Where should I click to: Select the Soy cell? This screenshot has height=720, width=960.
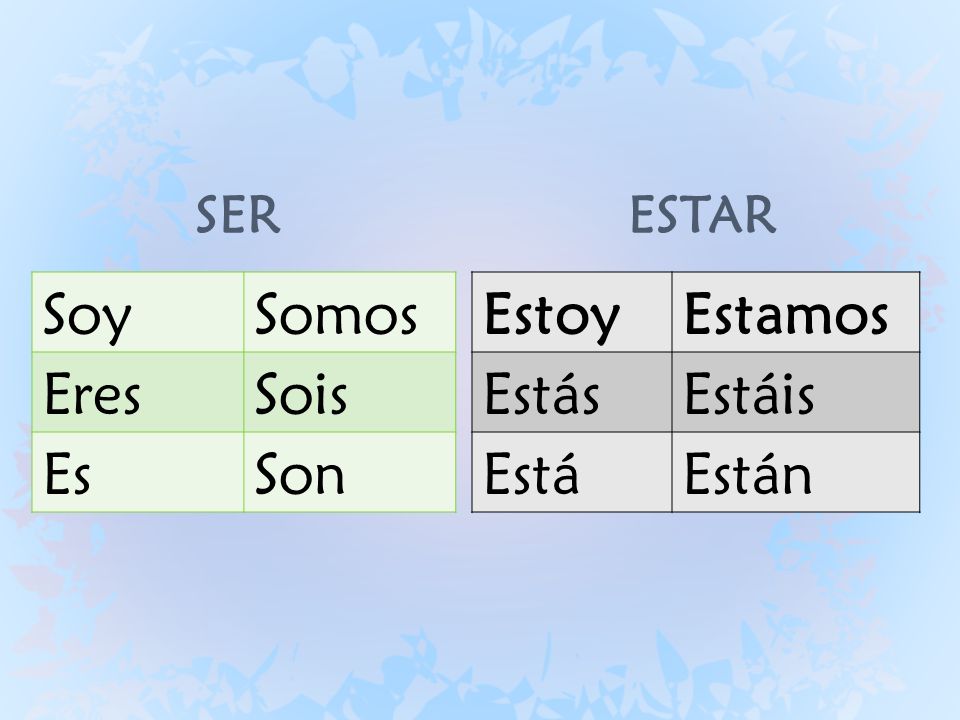coord(138,312)
